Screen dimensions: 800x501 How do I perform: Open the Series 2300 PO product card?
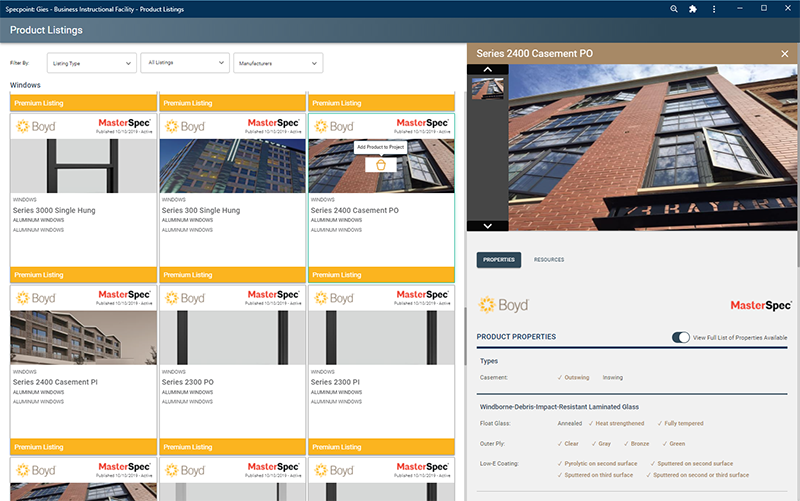pos(231,382)
